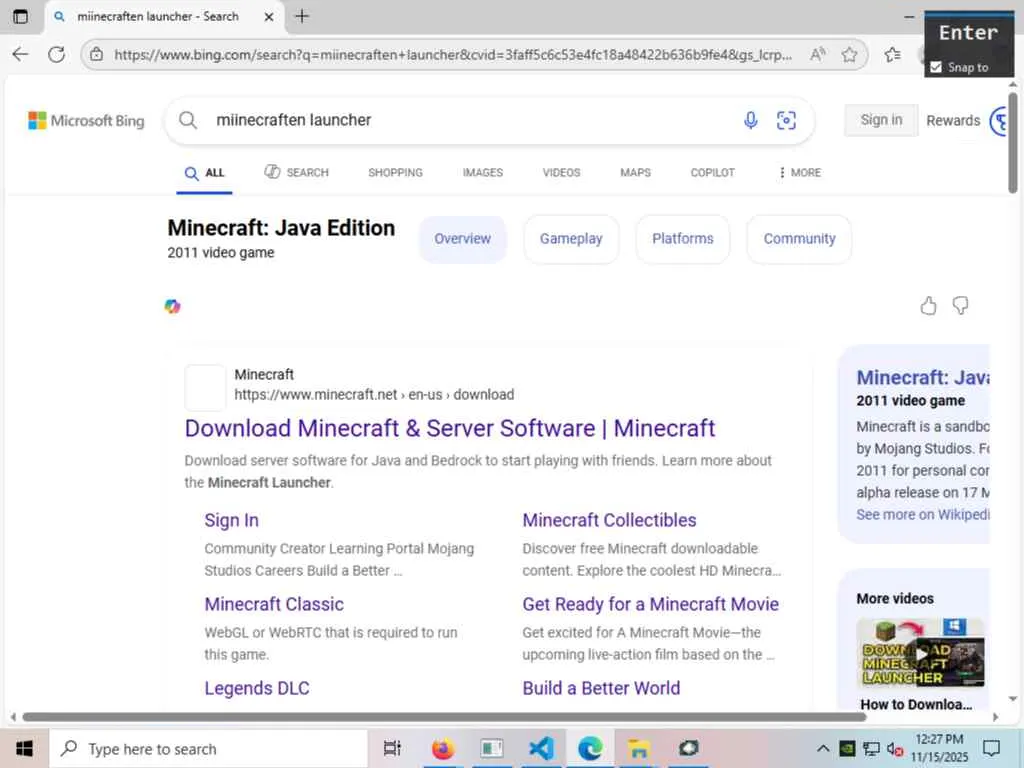1024x768 pixels.
Task: Close the miinecraften launcher tab
Action: 268,17
